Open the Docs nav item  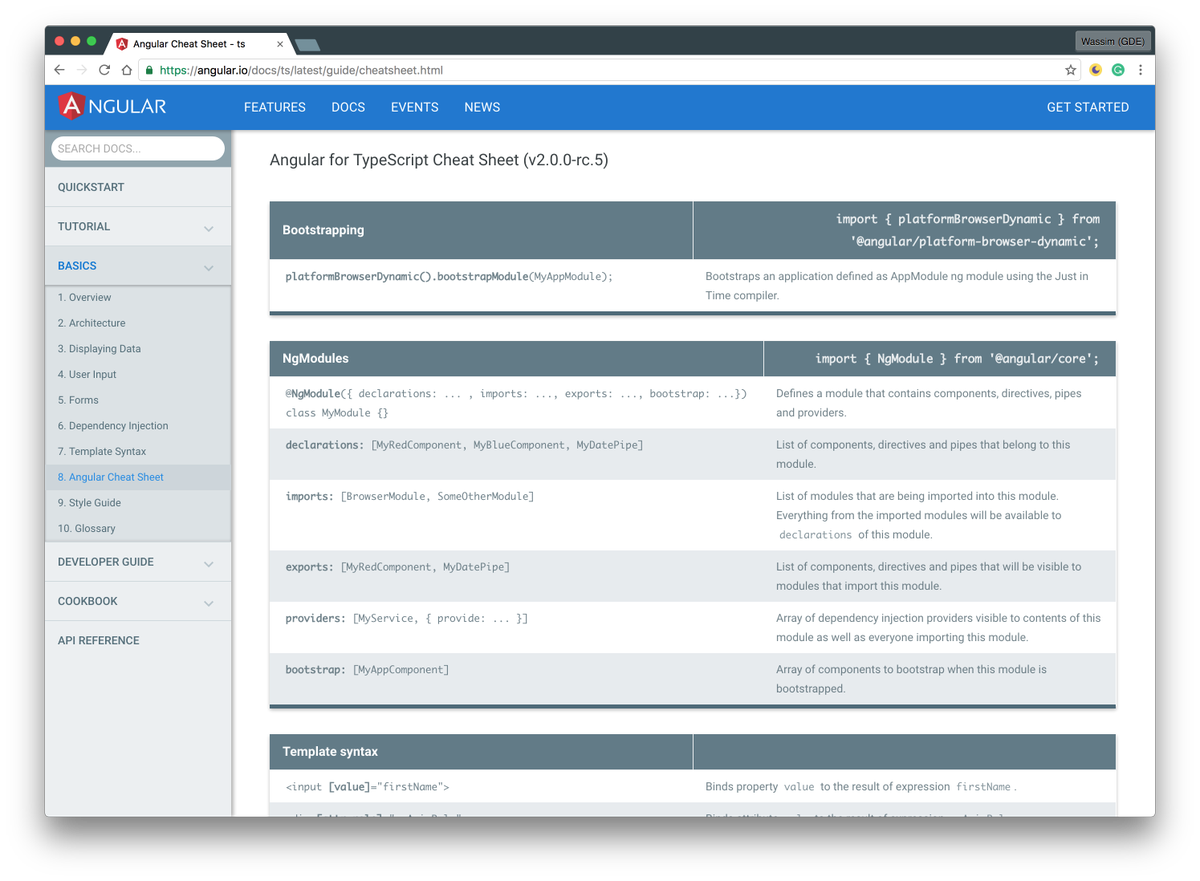[348, 107]
